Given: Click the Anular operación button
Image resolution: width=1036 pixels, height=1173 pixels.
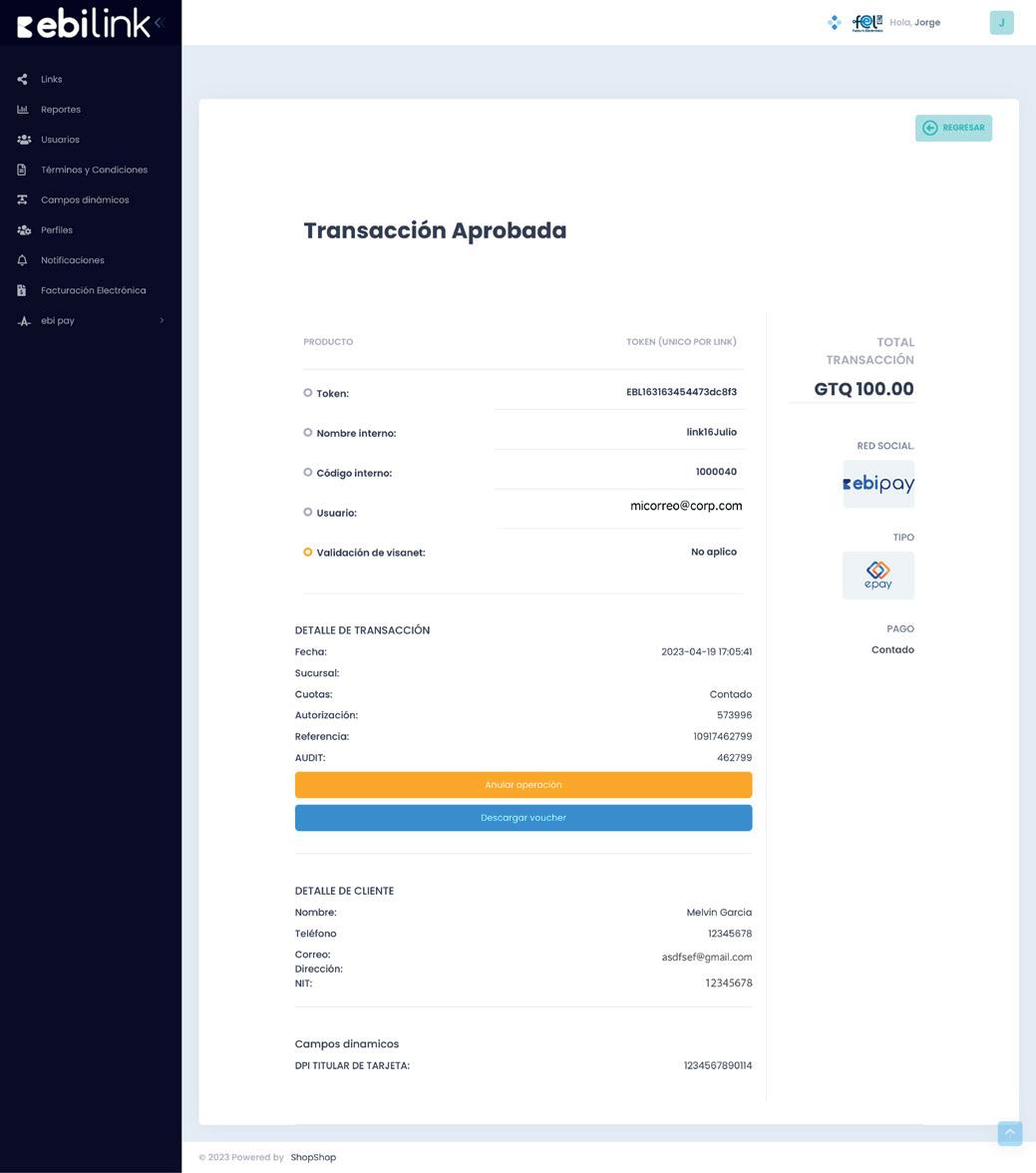Looking at the screenshot, I should coord(523,785).
